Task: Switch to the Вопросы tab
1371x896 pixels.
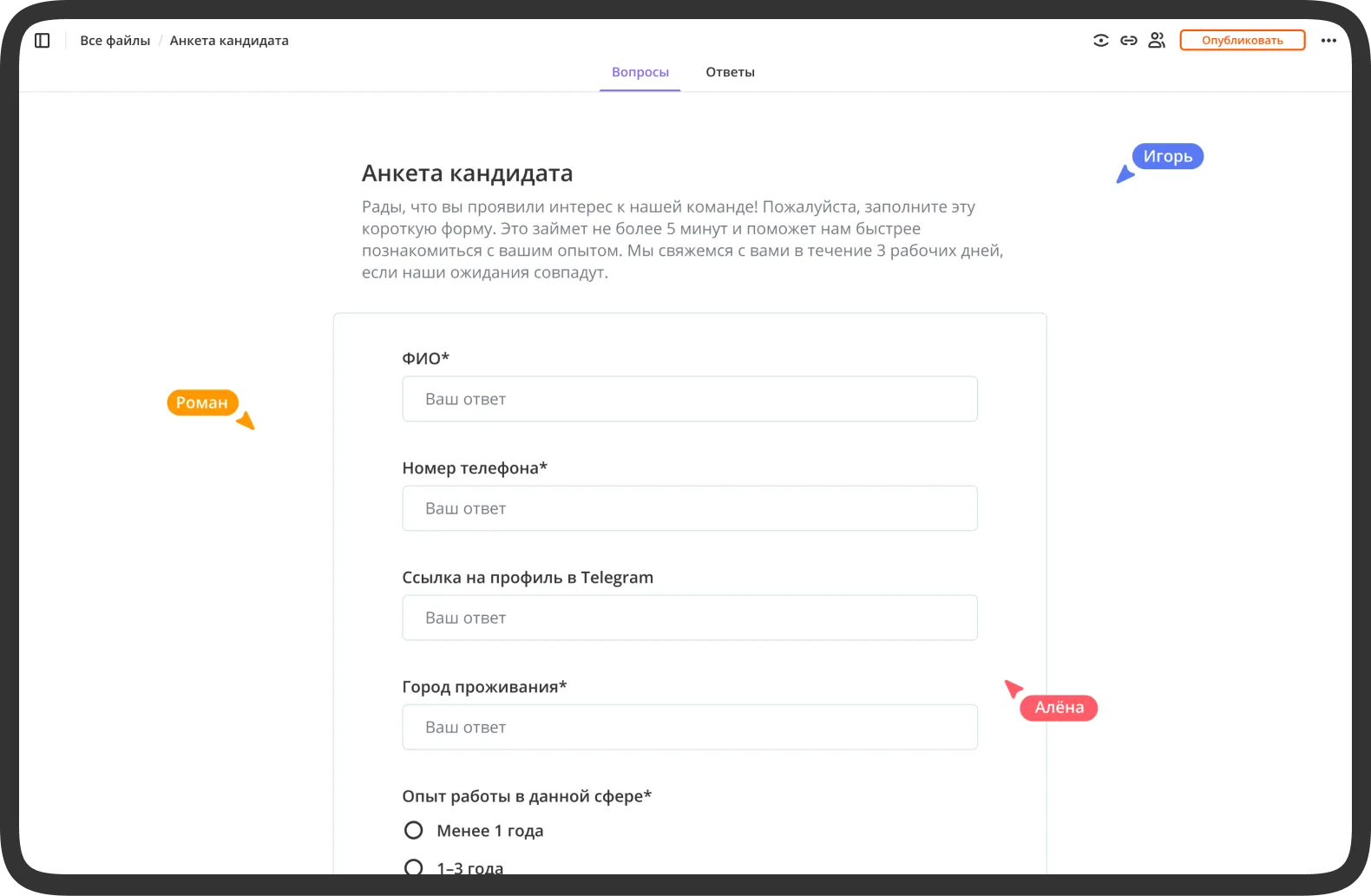Action: [640, 73]
